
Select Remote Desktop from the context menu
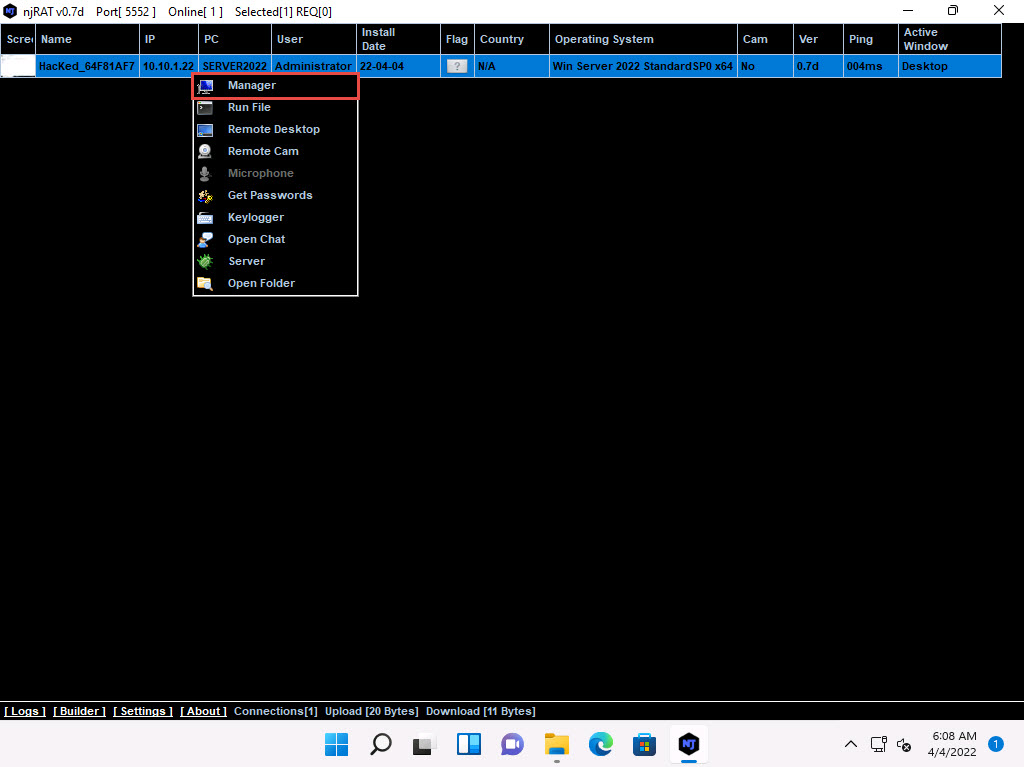pyautogui.click(x=273, y=130)
